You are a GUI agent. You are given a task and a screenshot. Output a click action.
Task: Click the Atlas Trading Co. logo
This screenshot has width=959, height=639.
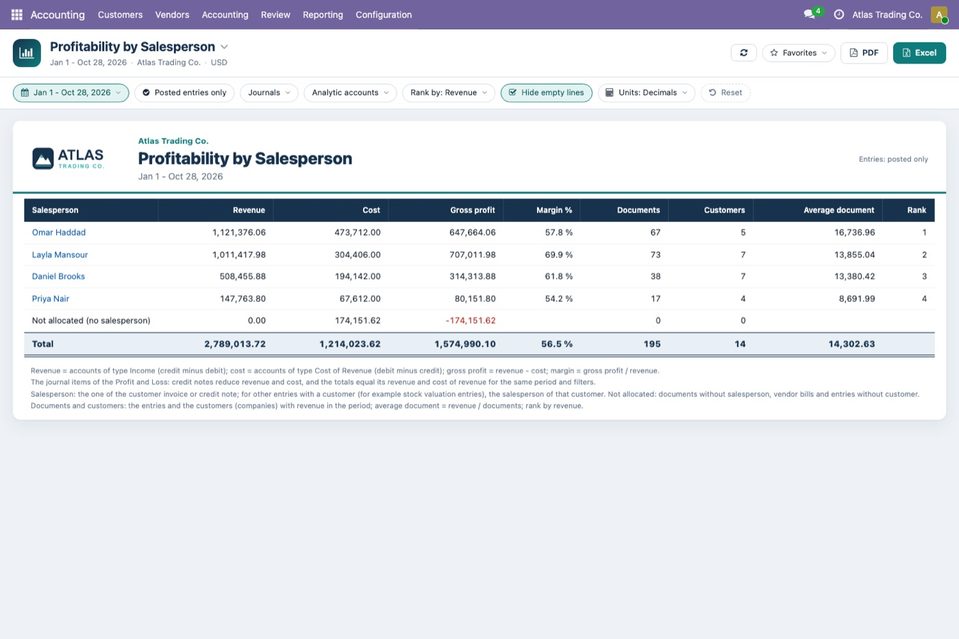click(68, 158)
